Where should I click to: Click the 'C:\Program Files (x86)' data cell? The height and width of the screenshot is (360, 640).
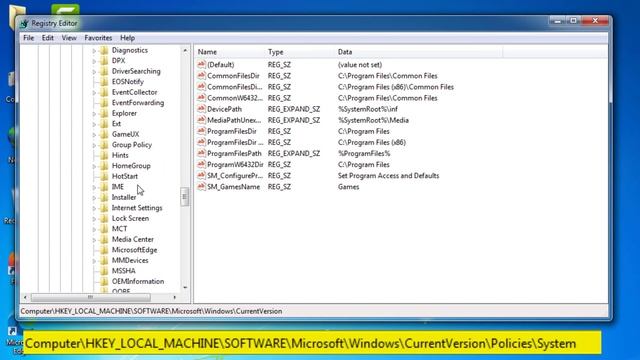pos(371,142)
